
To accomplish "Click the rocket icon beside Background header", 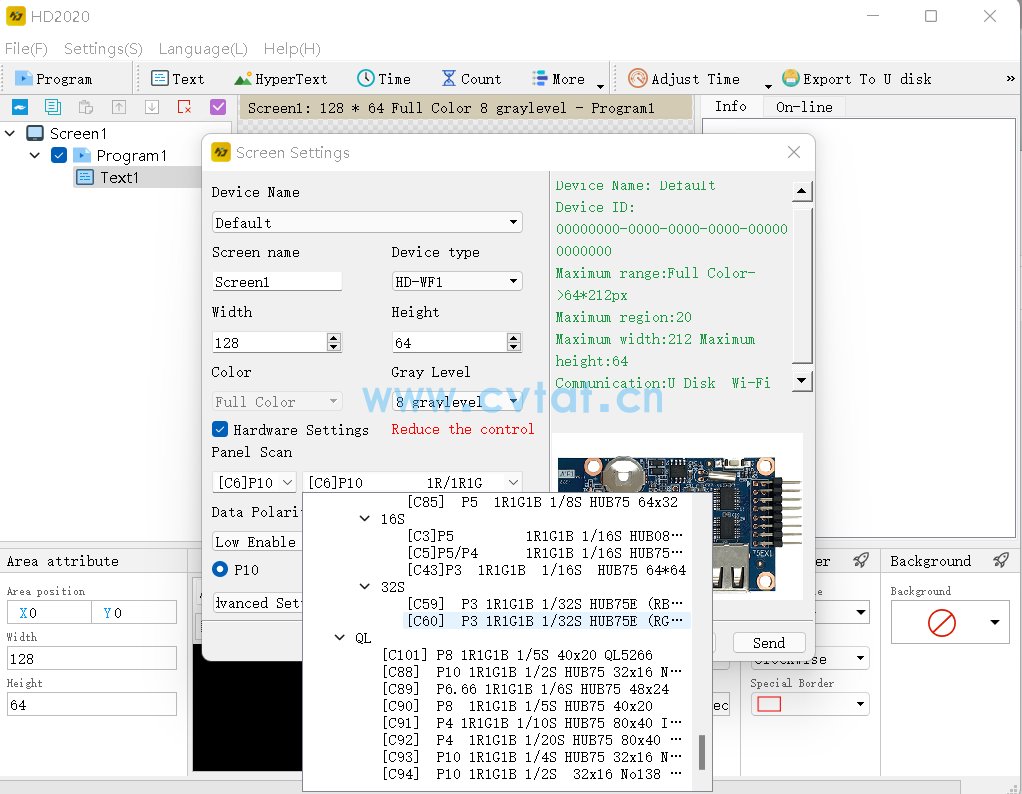I will click(1000, 560).
